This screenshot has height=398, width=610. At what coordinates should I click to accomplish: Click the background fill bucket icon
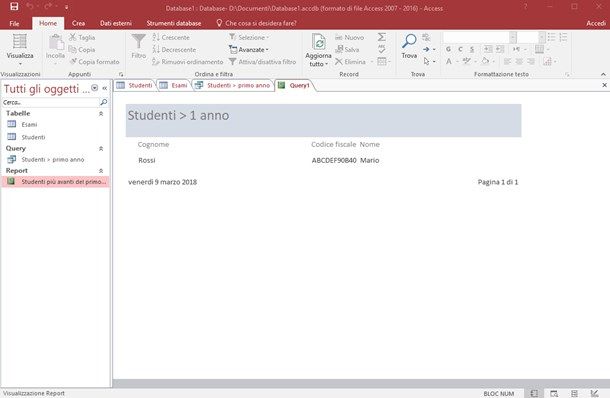(x=485, y=61)
